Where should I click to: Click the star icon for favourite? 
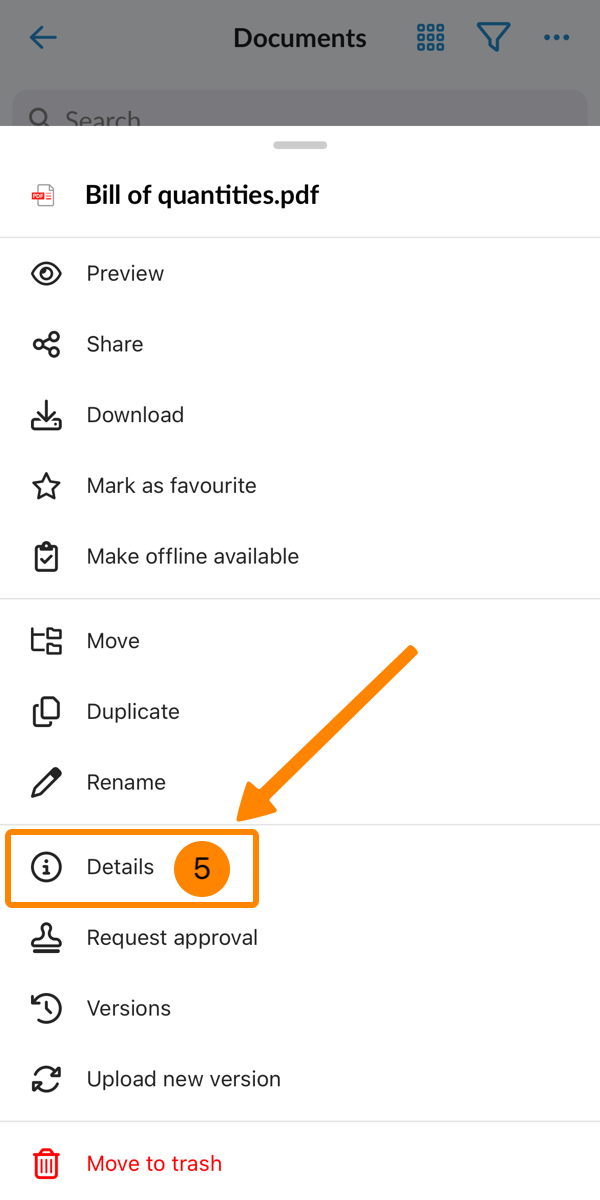pyautogui.click(x=46, y=486)
